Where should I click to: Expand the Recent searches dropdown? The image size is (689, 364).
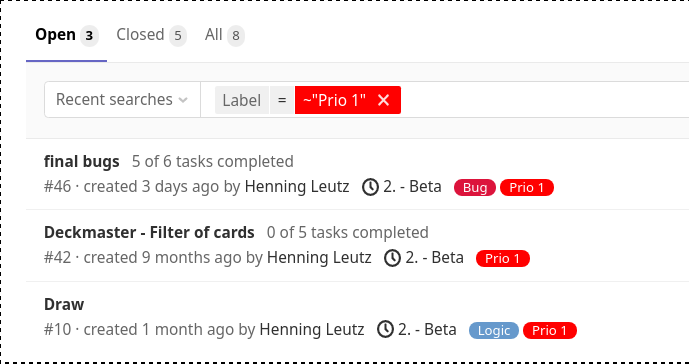[122, 100]
